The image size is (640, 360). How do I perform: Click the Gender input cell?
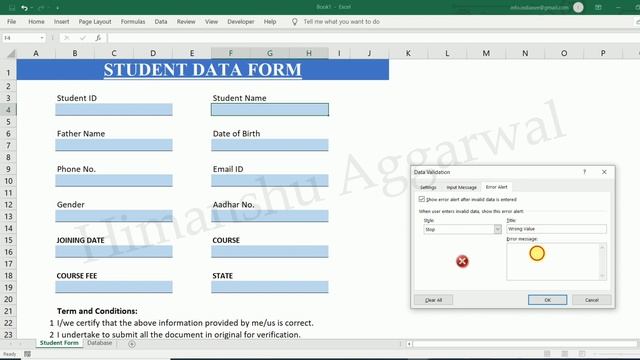(x=114, y=216)
